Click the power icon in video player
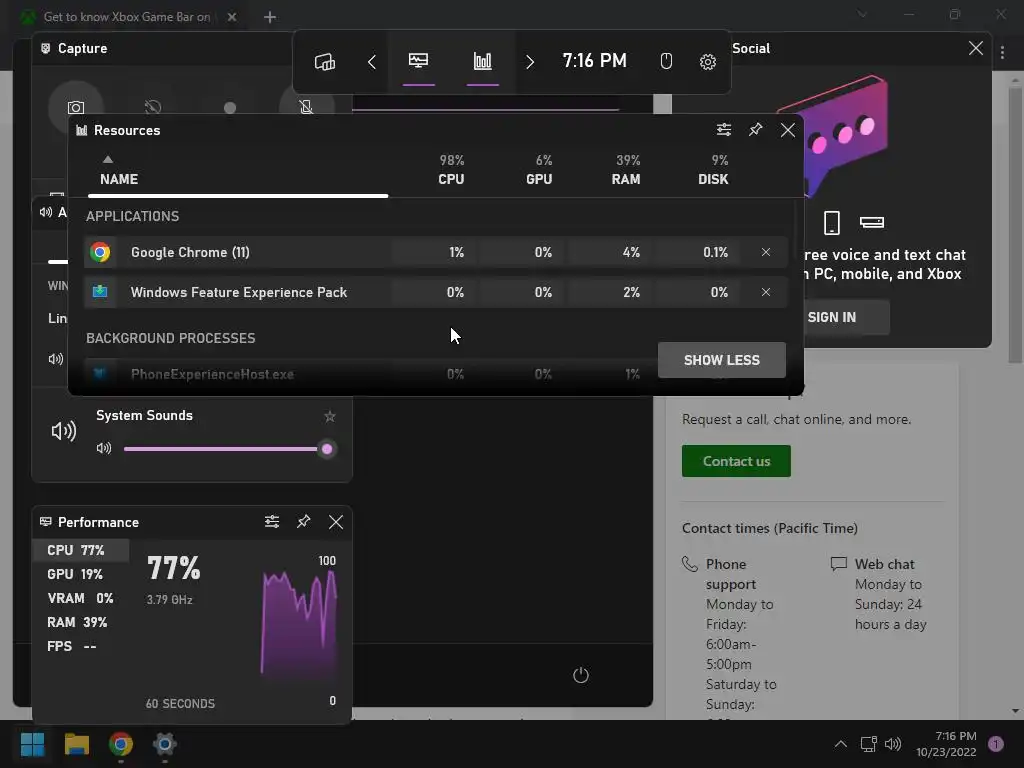This screenshot has height=768, width=1024. pyautogui.click(x=581, y=675)
